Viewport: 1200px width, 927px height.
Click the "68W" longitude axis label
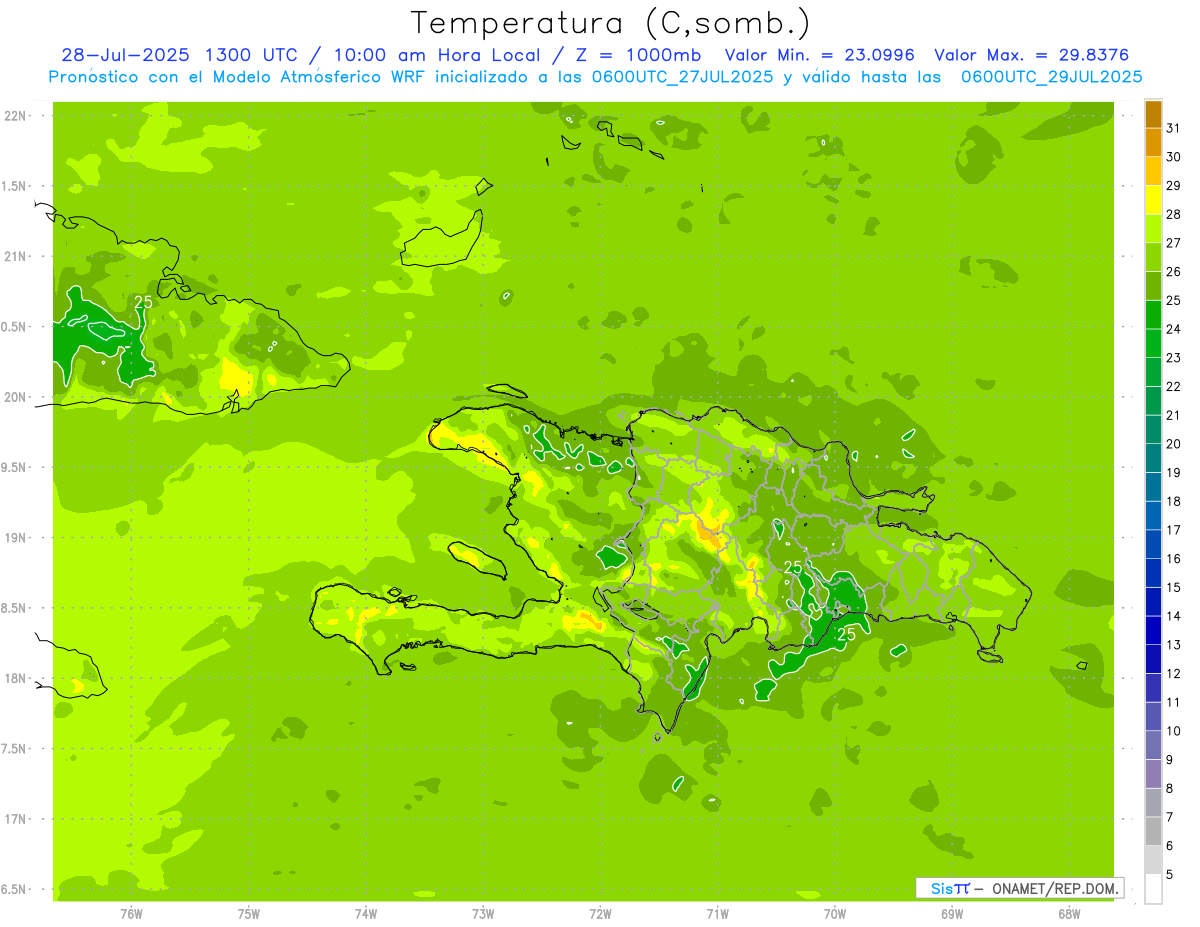coord(1069,914)
